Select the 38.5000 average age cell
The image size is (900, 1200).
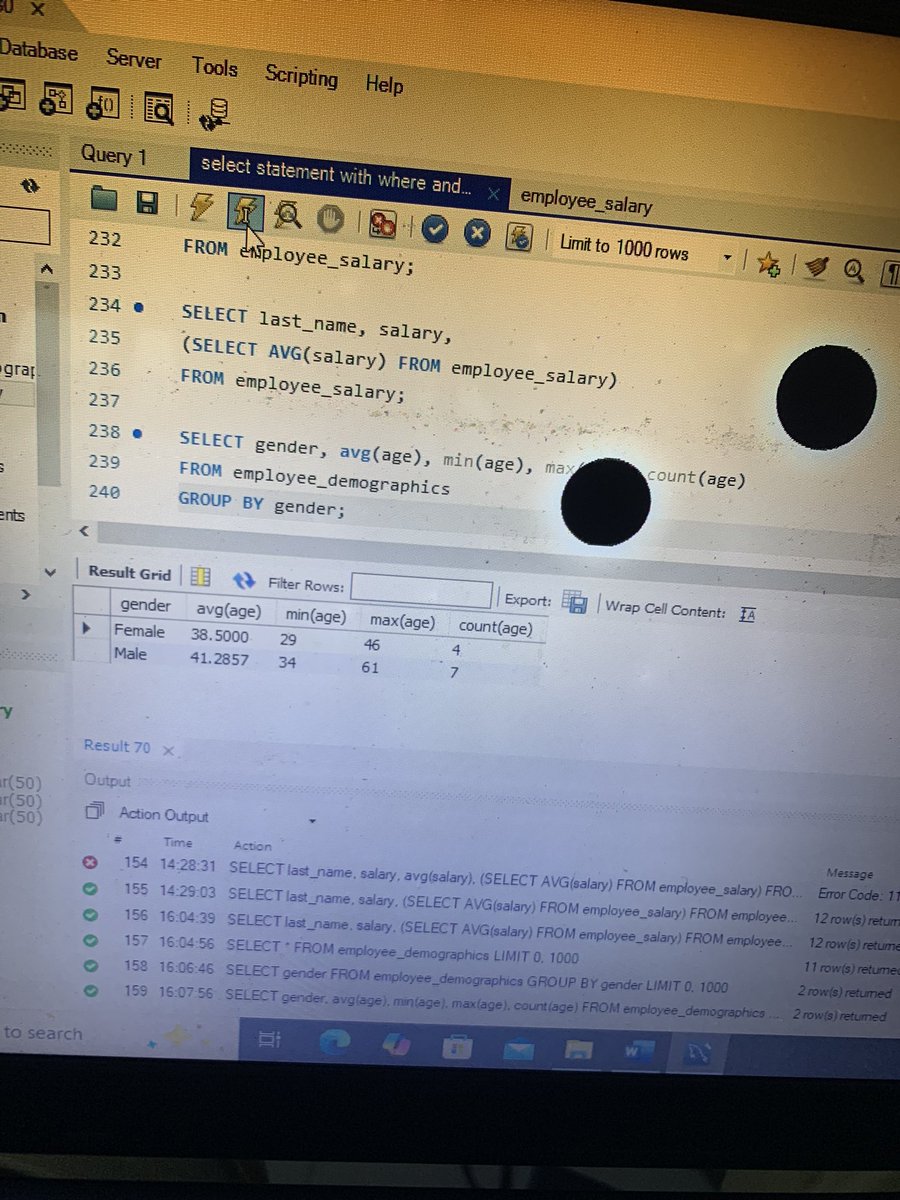pos(220,635)
